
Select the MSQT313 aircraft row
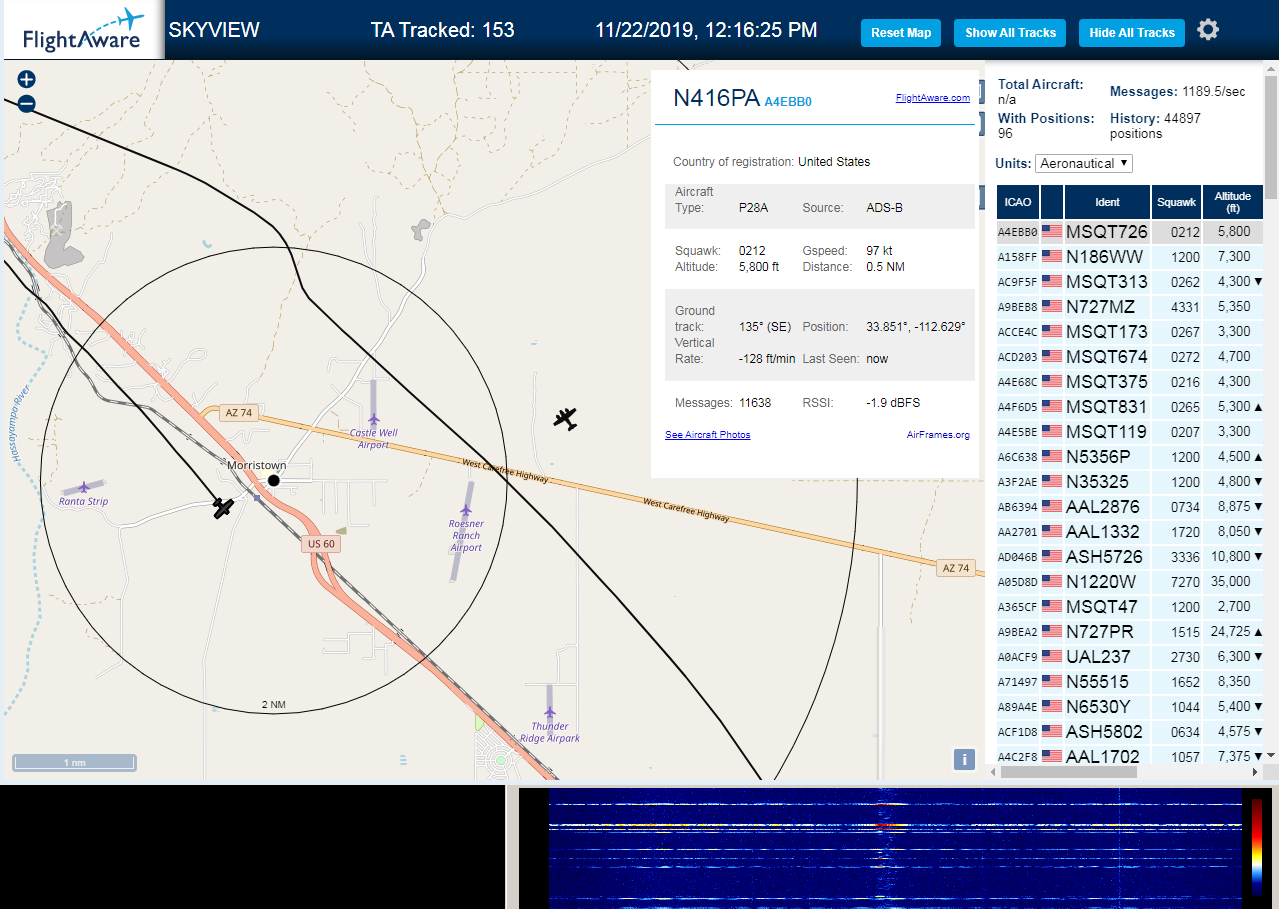[1130, 281]
